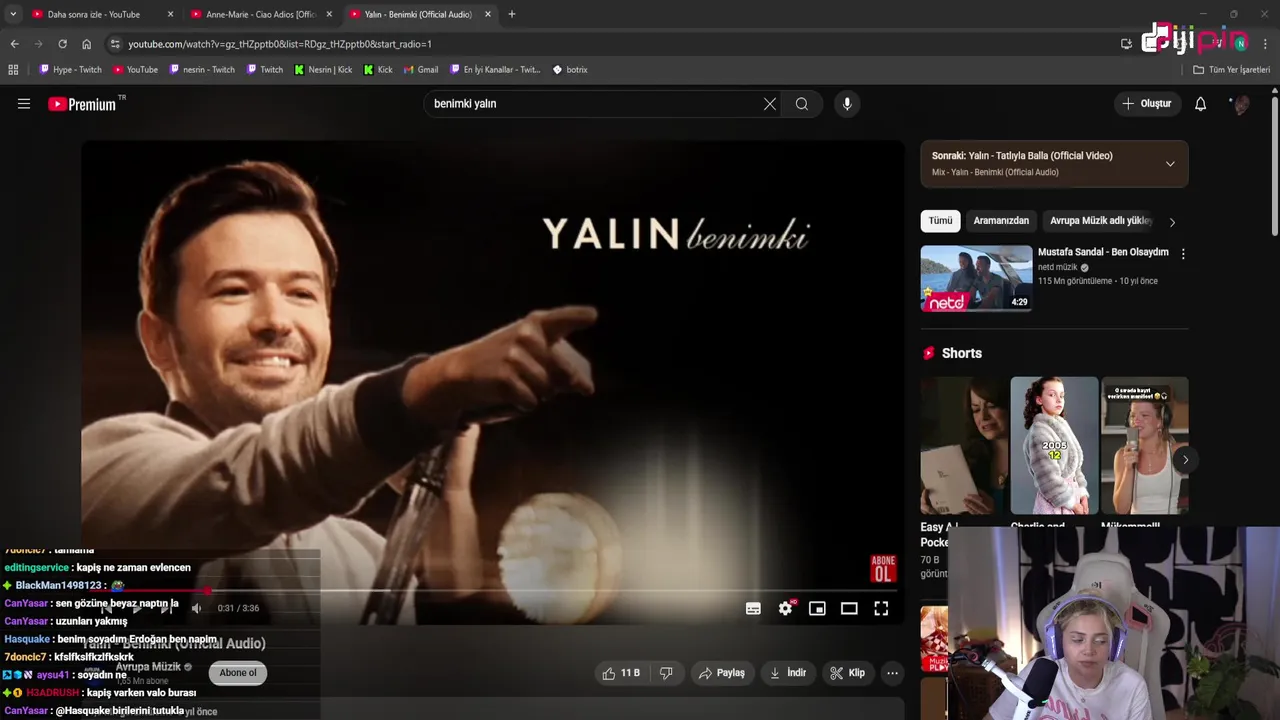Open the notifications bell

coord(1201,104)
